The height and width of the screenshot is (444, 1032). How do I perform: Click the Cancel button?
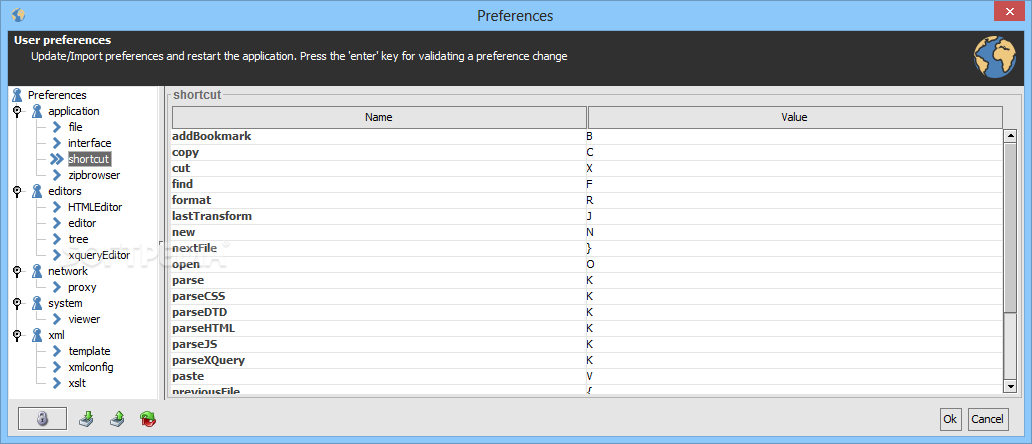pyautogui.click(x=988, y=419)
